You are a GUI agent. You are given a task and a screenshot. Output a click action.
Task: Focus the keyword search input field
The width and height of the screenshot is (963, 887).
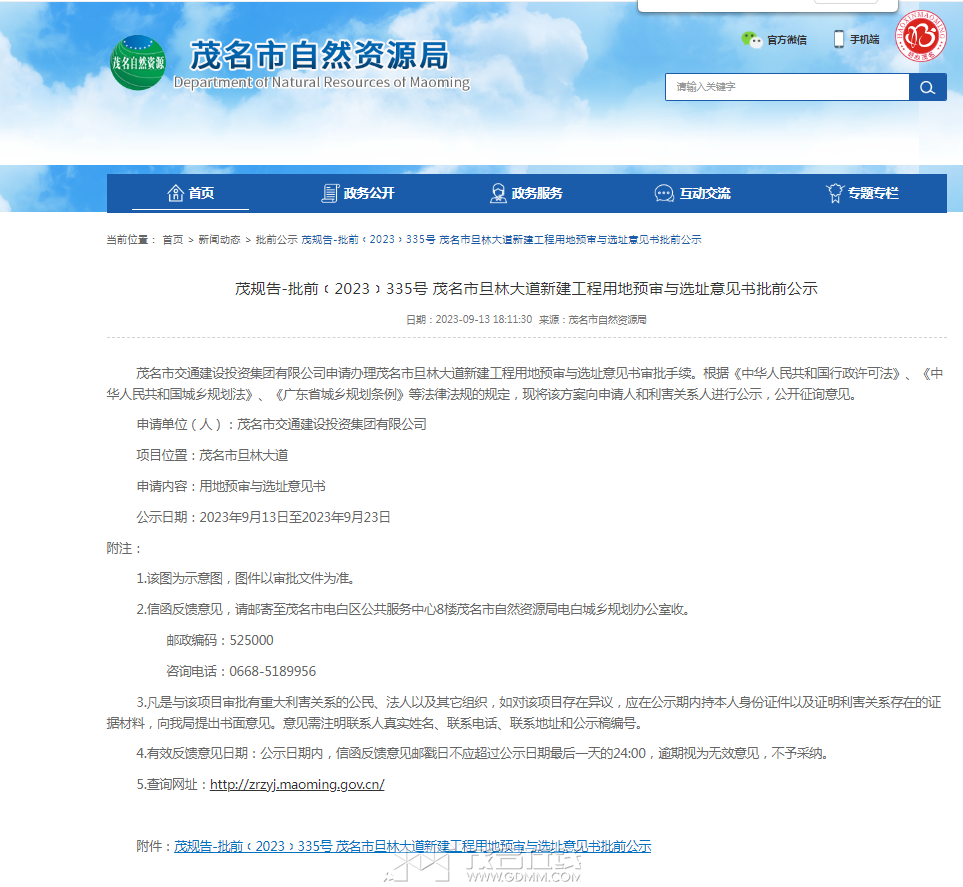pos(787,87)
